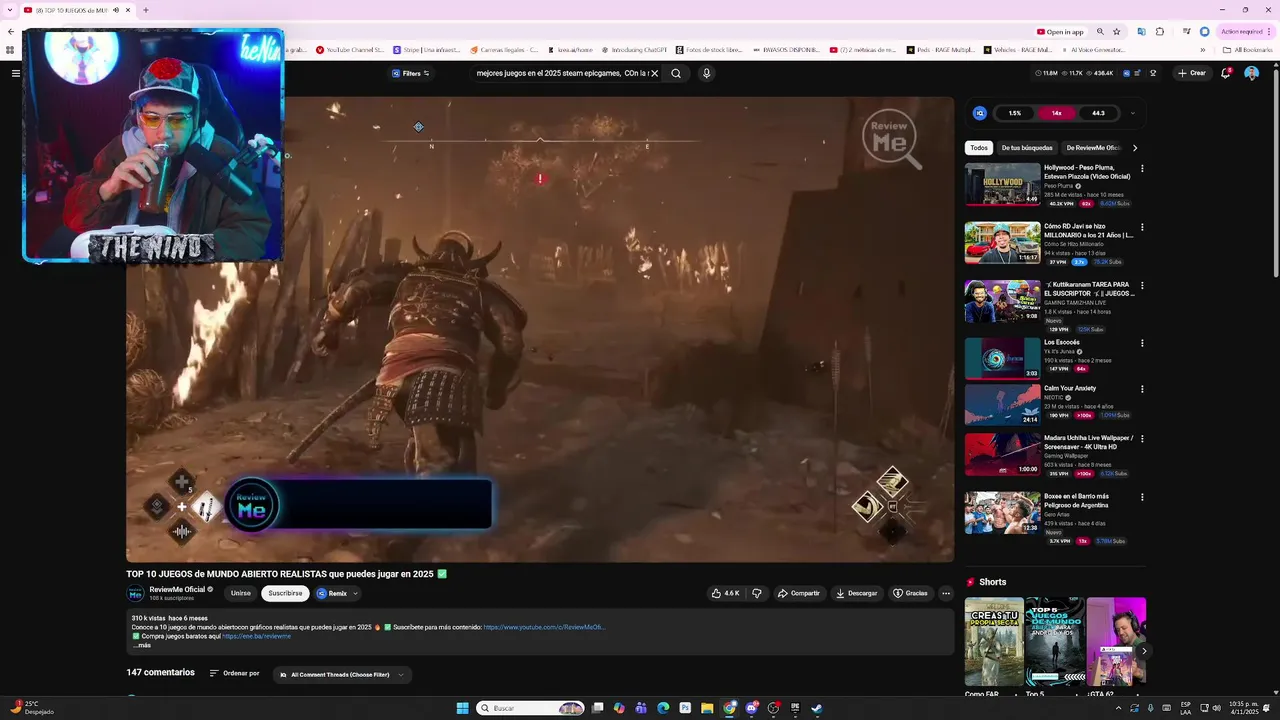Open the Stripe bookmark
The width and height of the screenshot is (1280, 720).
426,49
